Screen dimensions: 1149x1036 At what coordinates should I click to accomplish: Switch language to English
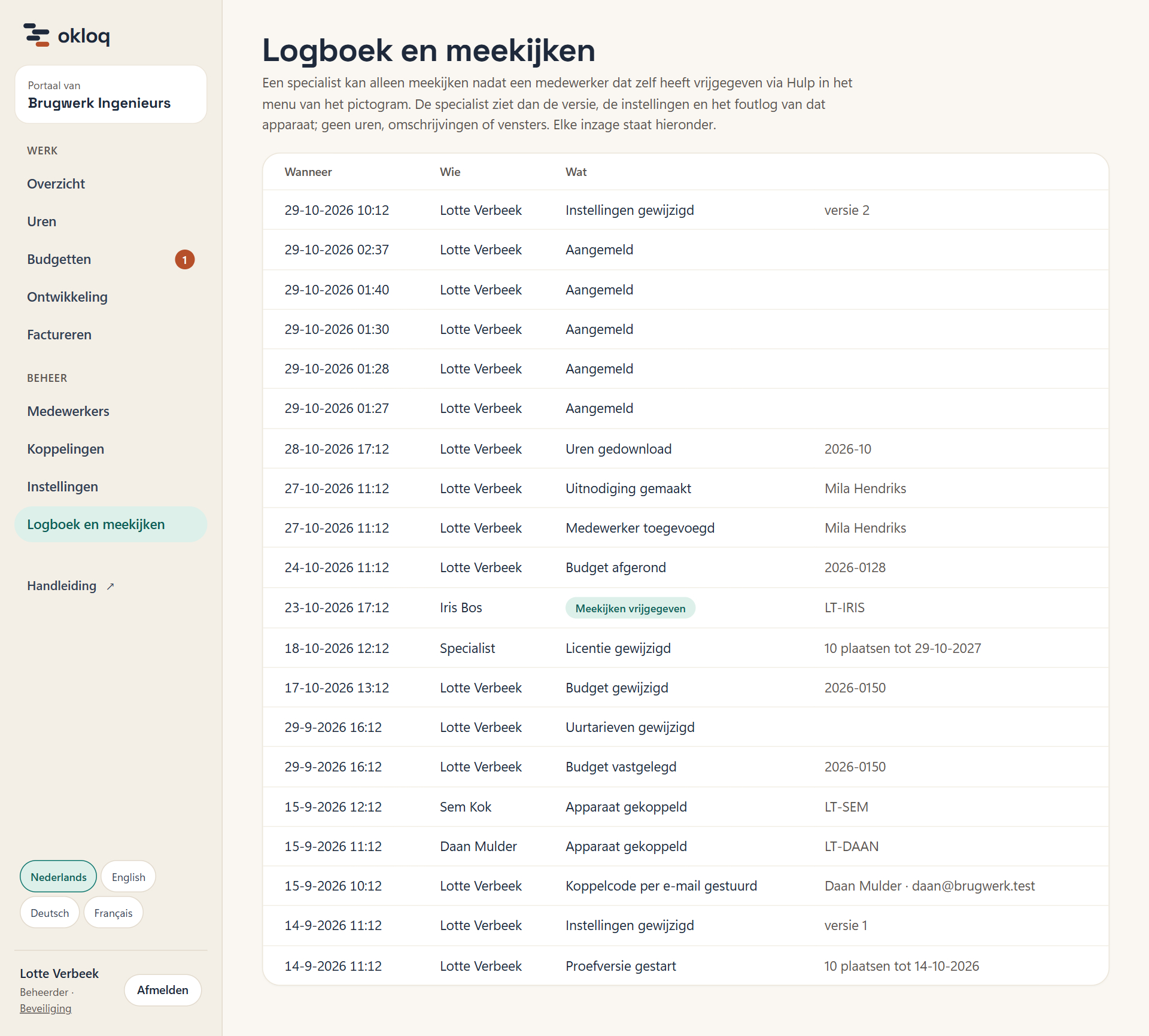128,877
